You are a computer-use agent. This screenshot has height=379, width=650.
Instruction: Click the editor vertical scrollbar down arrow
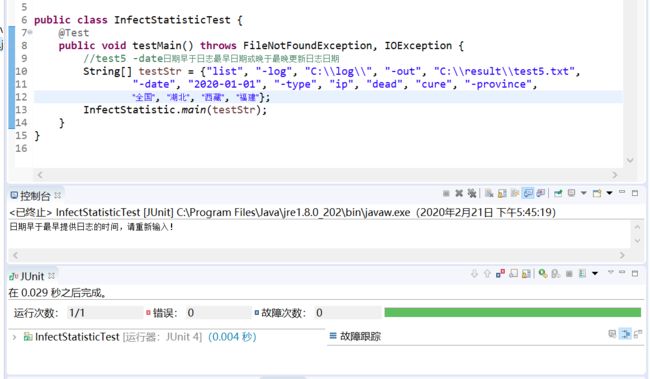point(630,160)
